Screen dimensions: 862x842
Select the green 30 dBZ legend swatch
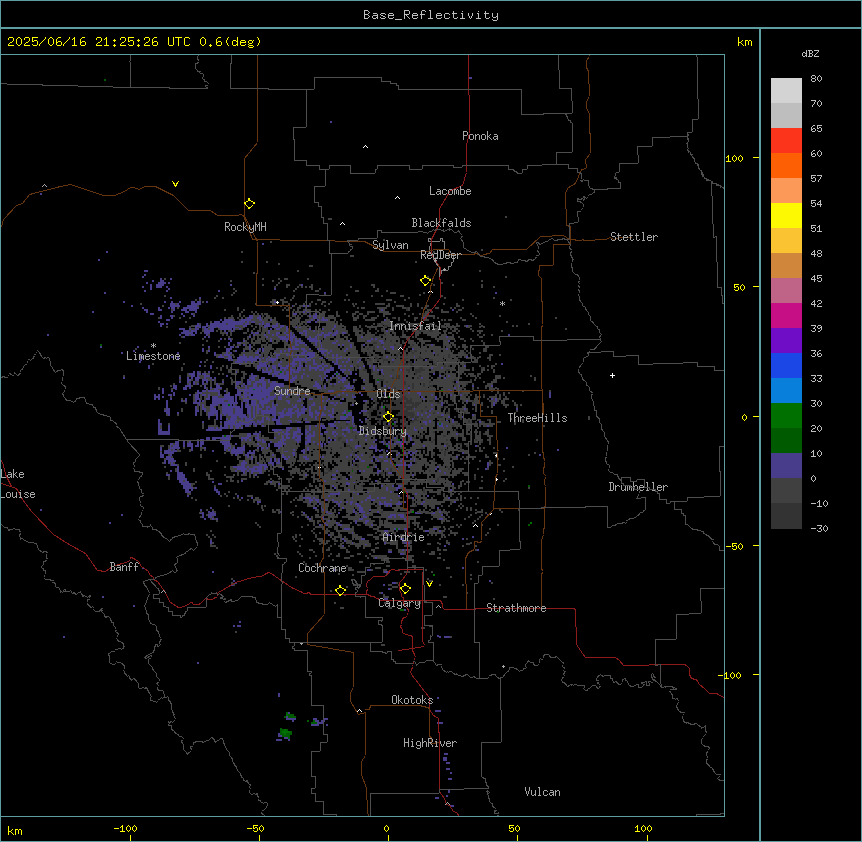tap(786, 416)
